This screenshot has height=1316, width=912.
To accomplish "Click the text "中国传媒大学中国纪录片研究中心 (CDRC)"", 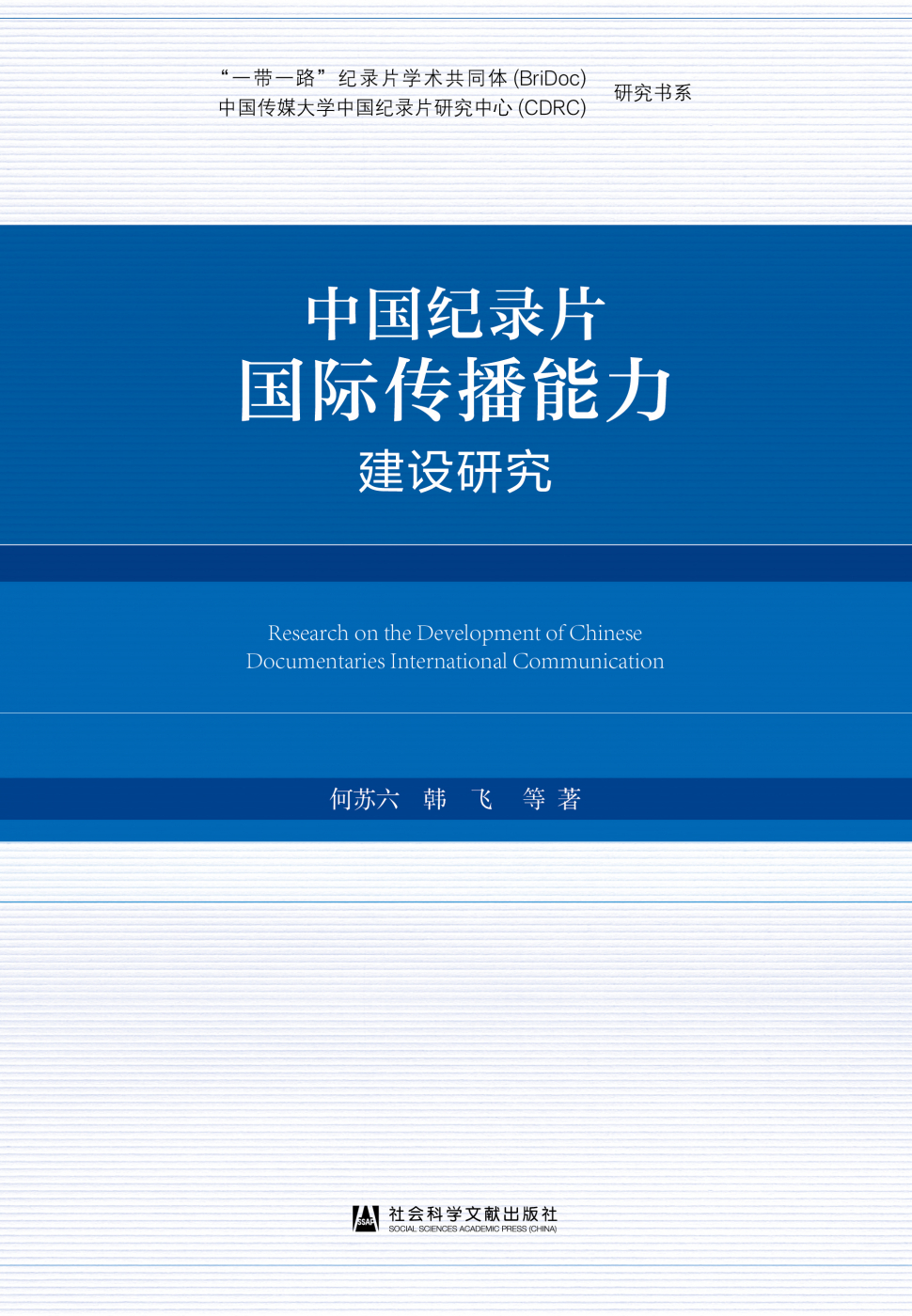I will tap(402, 108).
